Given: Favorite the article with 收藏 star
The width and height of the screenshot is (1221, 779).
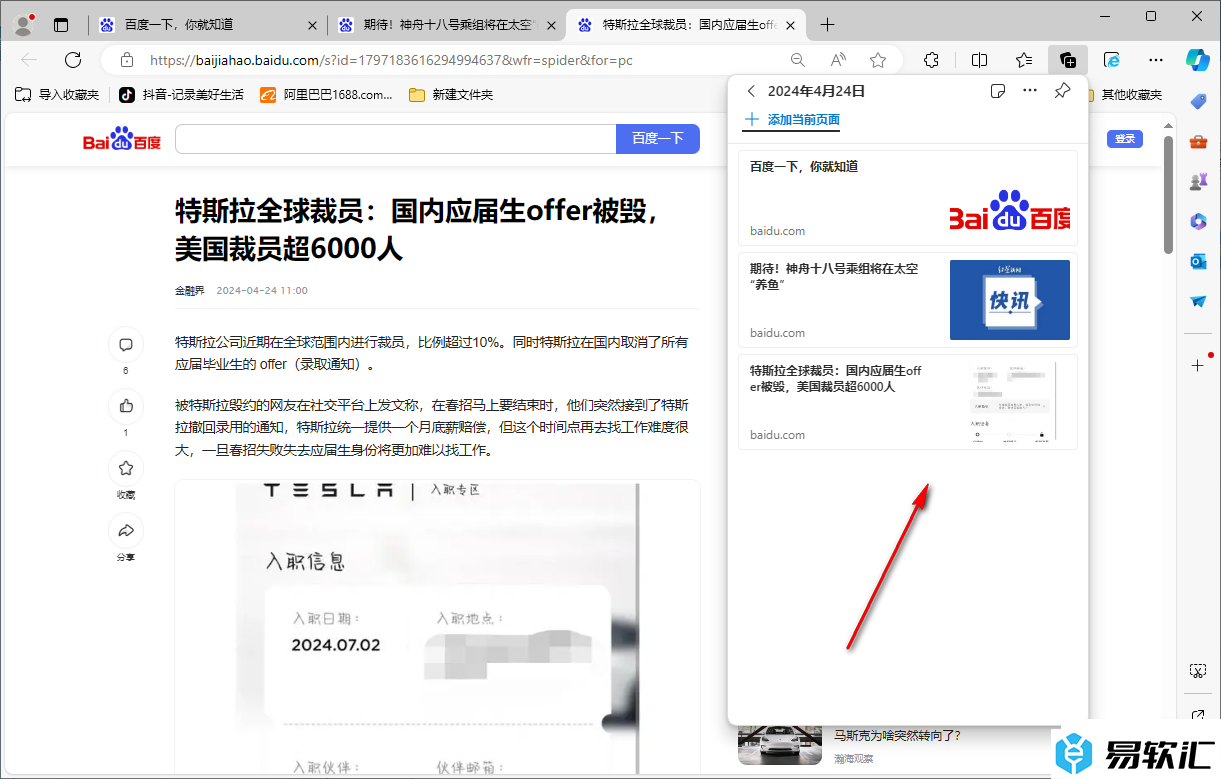Looking at the screenshot, I should [x=126, y=468].
